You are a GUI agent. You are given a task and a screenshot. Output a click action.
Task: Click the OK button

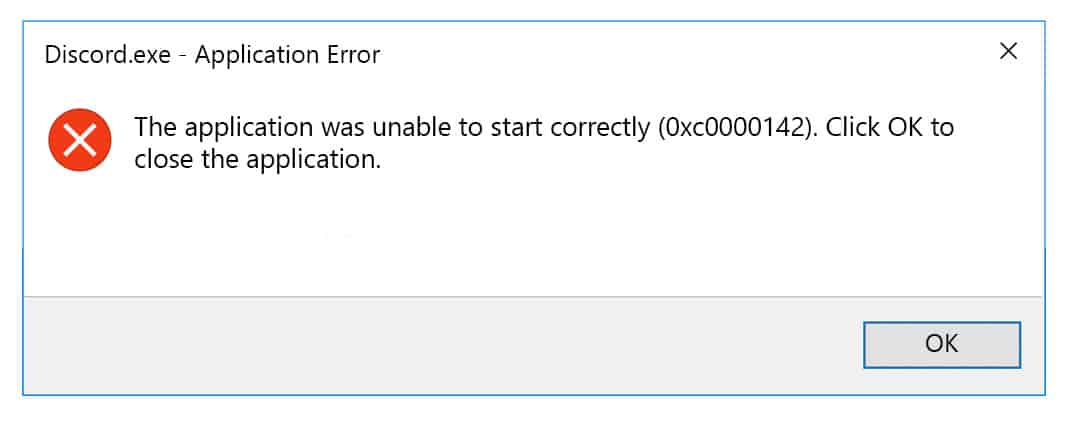point(942,344)
